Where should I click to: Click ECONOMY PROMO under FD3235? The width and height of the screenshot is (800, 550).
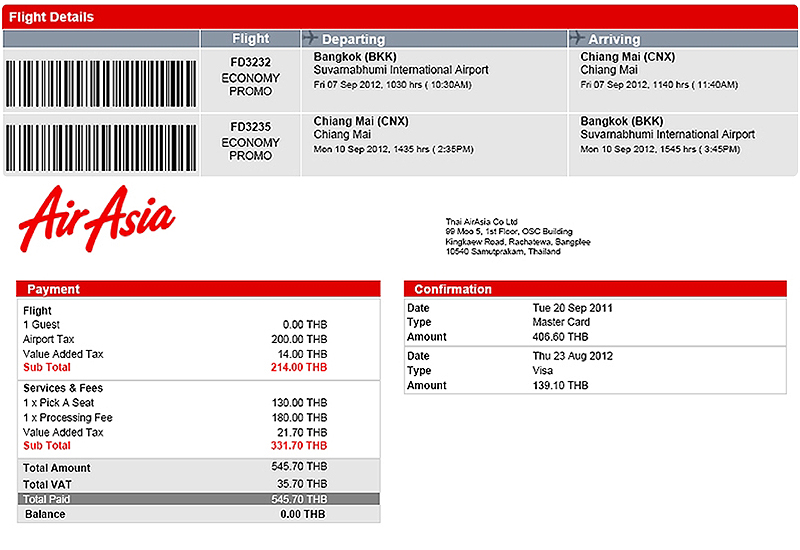[251, 149]
